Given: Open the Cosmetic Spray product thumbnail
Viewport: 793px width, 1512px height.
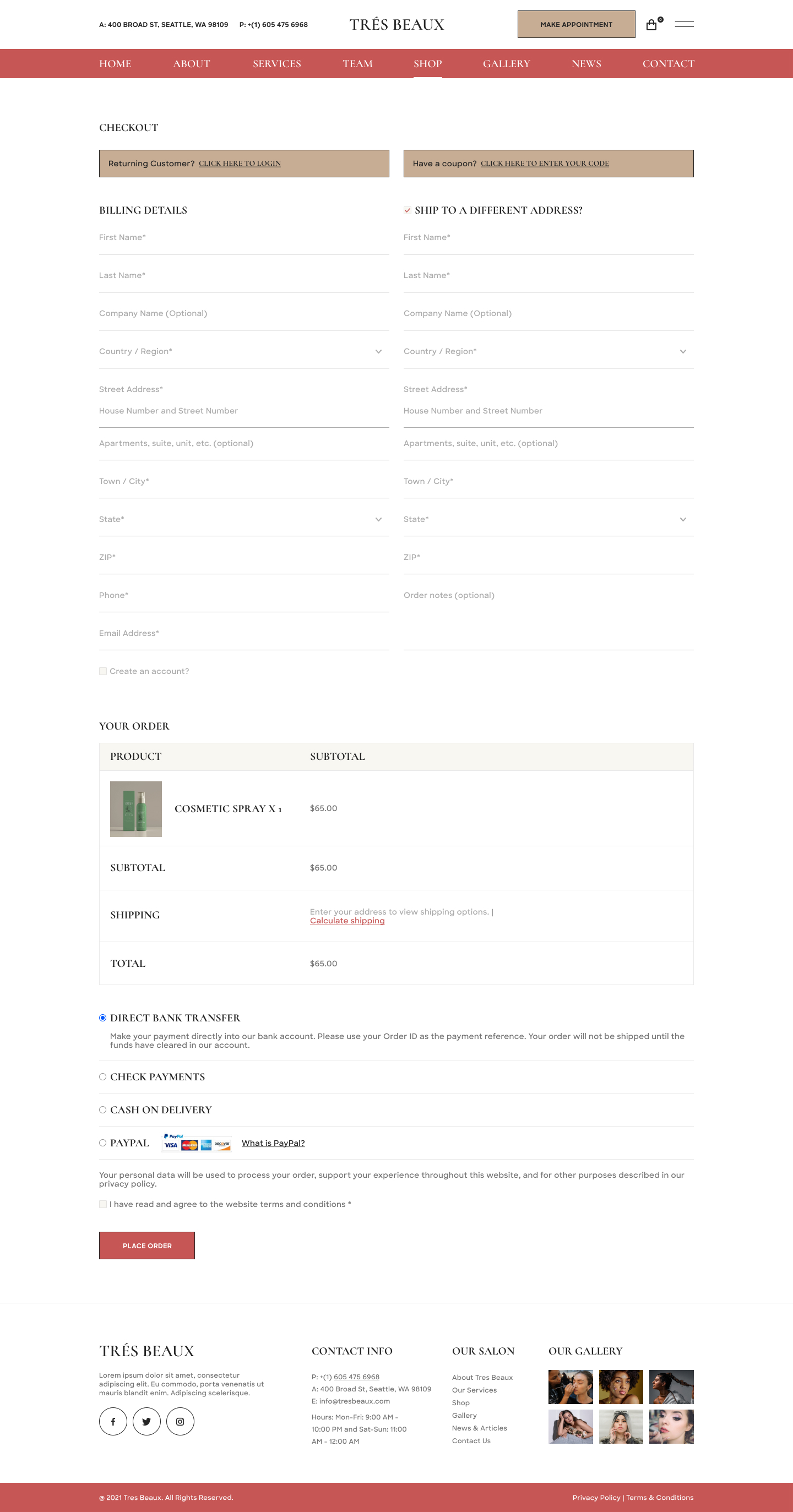Looking at the screenshot, I should tap(135, 808).
